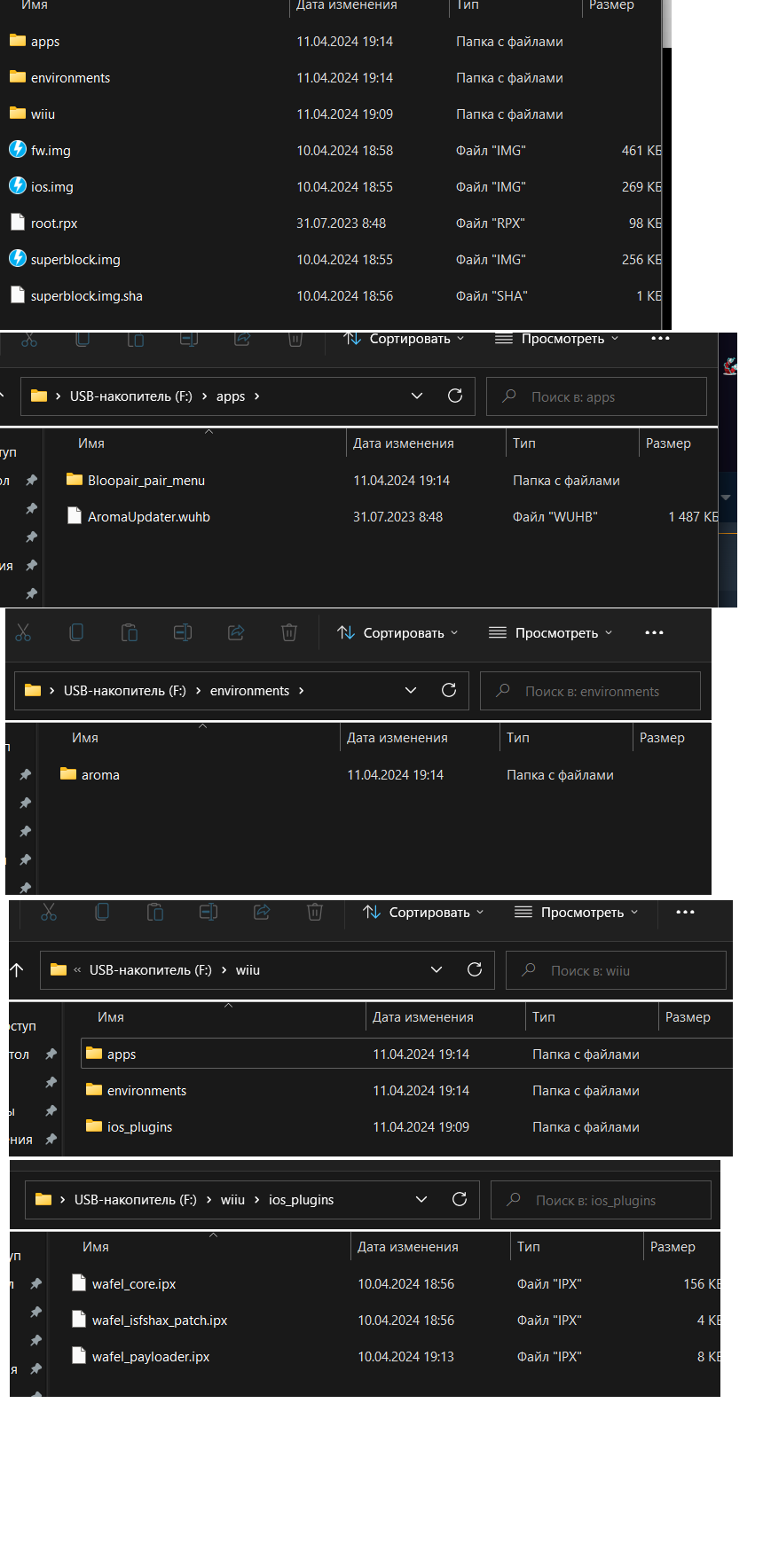
Task: Select USB-накопитель (F:) breadcrumb in ios_plugins window
Action: click(136, 1199)
